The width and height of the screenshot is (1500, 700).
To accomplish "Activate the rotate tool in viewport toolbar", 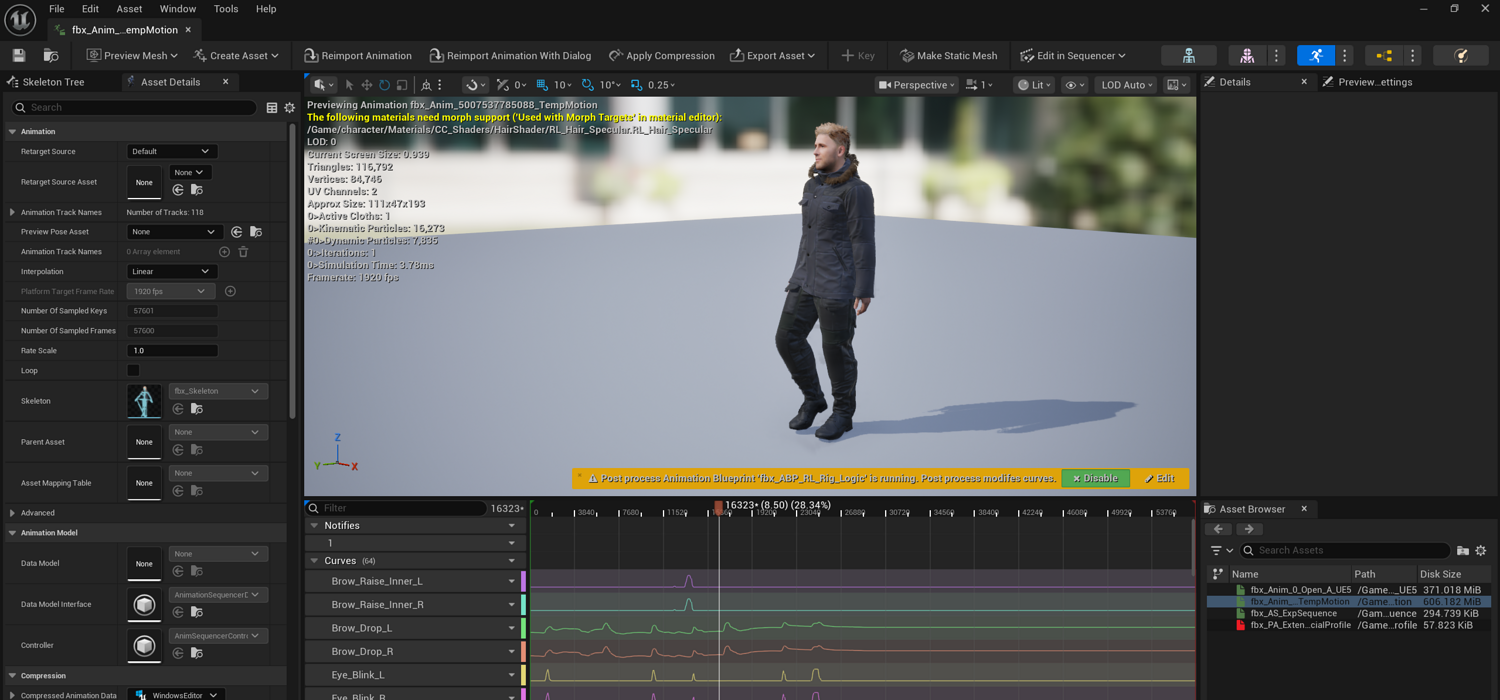I will tap(384, 85).
